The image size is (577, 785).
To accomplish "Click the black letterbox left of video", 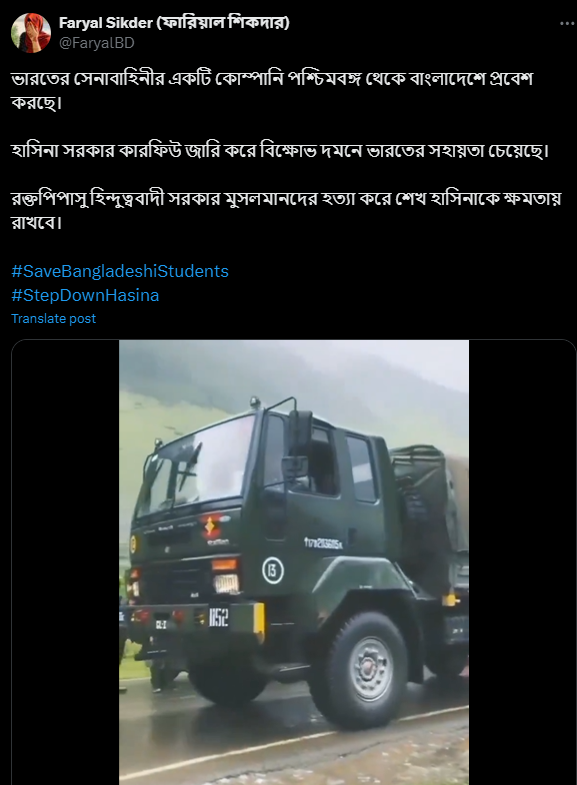I will point(65,562).
